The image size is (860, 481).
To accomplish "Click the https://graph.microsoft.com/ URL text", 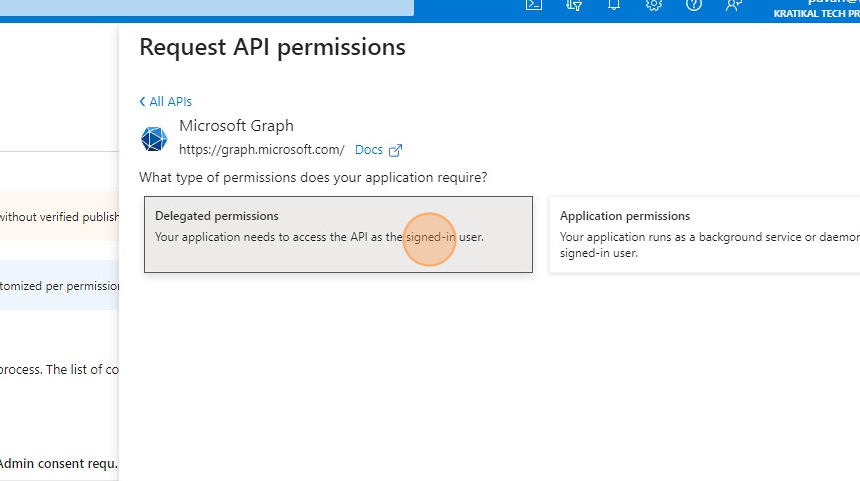I will pyautogui.click(x=262, y=150).
